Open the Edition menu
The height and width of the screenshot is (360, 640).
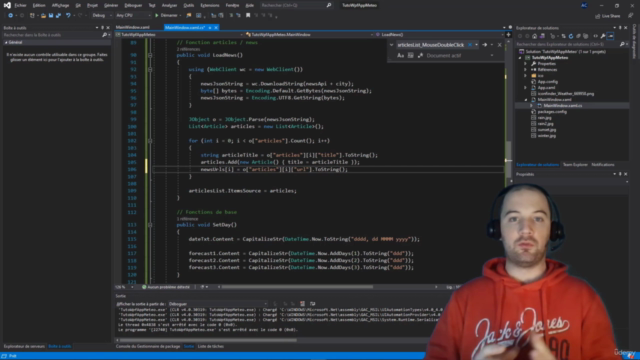click(39, 5)
